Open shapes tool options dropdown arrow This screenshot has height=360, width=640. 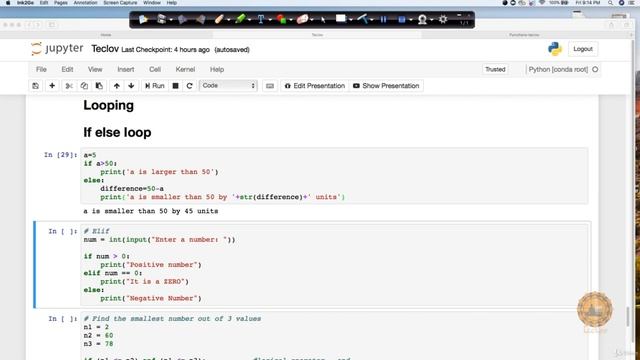coord(291,20)
